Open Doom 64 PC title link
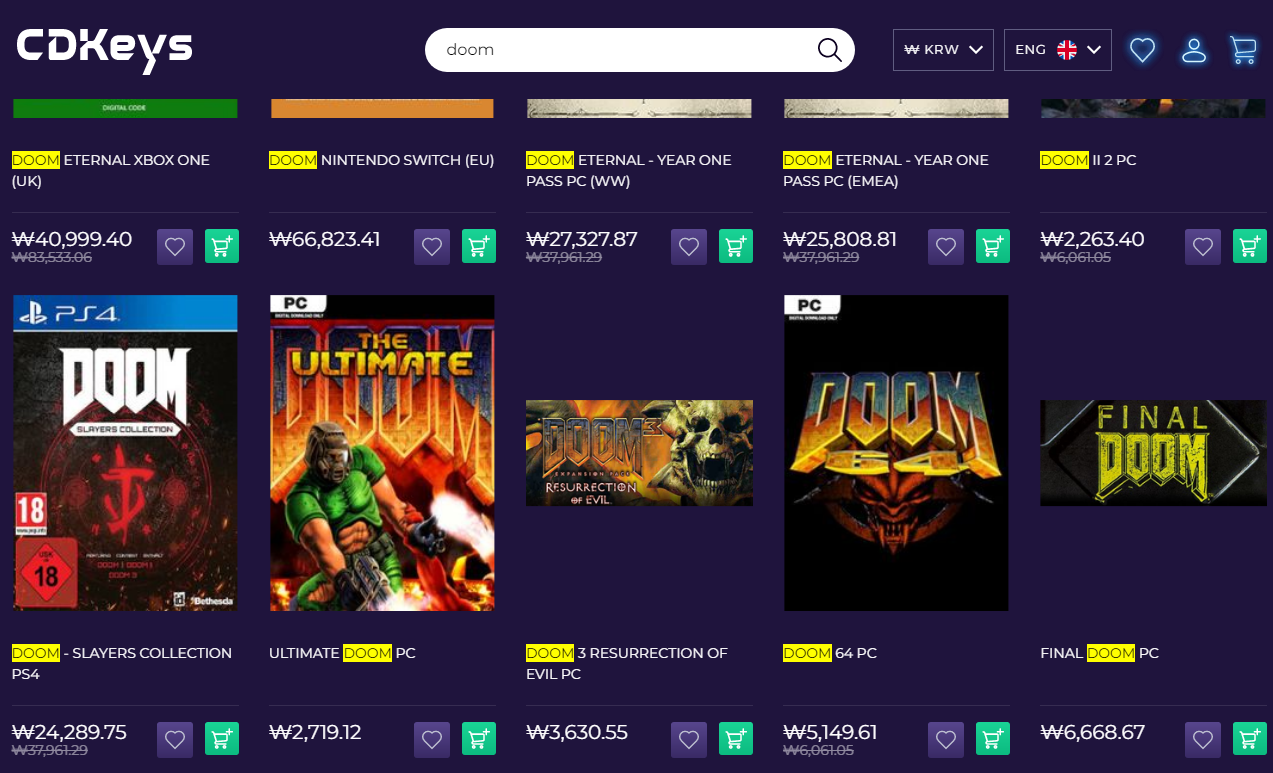The height and width of the screenshot is (773, 1273). point(830,653)
